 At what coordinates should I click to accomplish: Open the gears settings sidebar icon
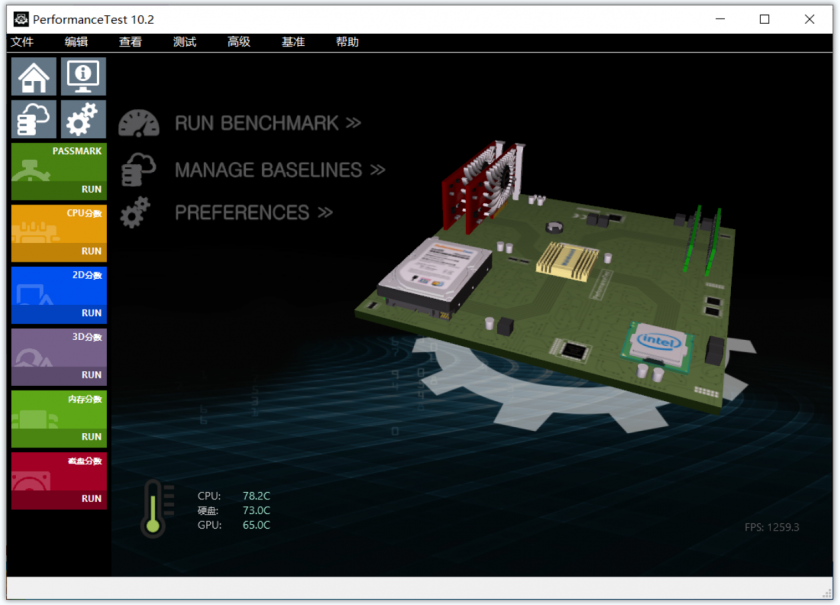tap(83, 119)
